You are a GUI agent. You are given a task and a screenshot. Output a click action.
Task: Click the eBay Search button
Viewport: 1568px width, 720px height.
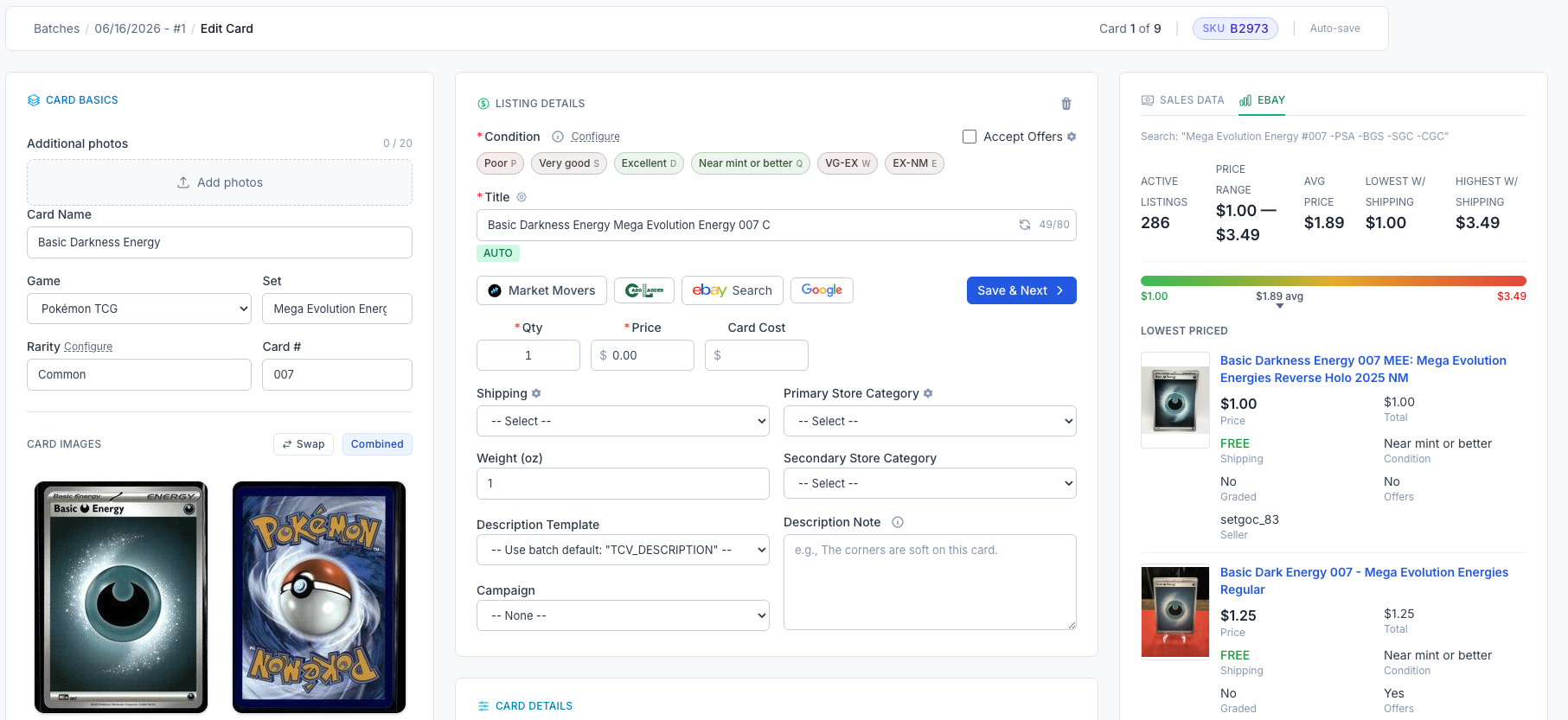pos(733,290)
